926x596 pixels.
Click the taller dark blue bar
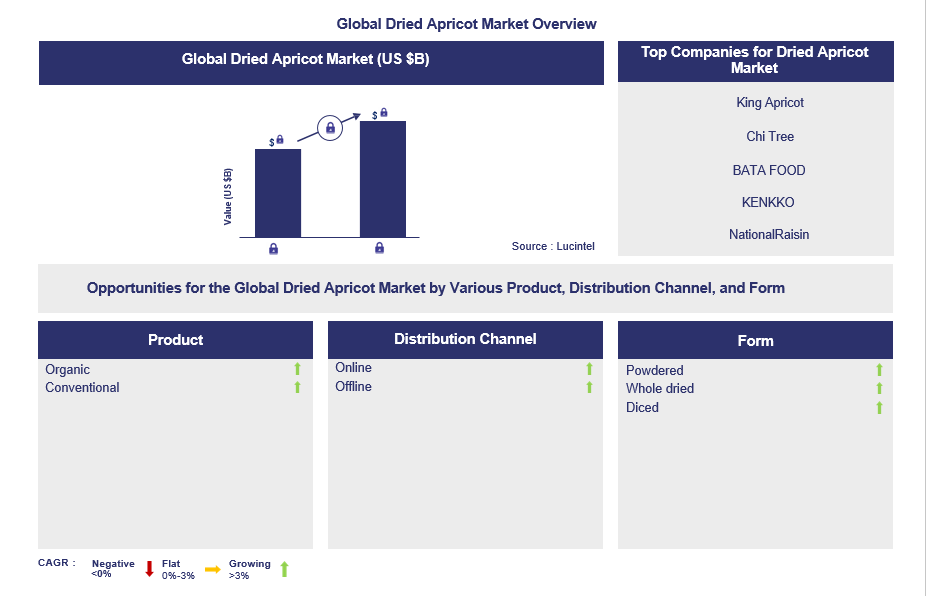(383, 179)
